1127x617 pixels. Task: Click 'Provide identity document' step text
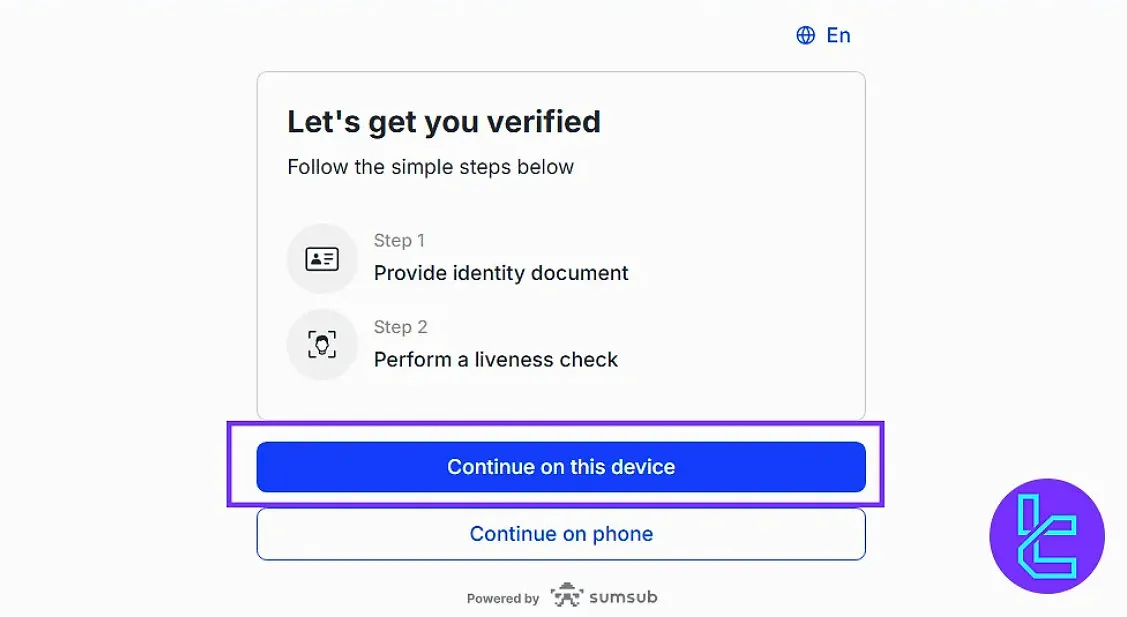[x=501, y=273]
